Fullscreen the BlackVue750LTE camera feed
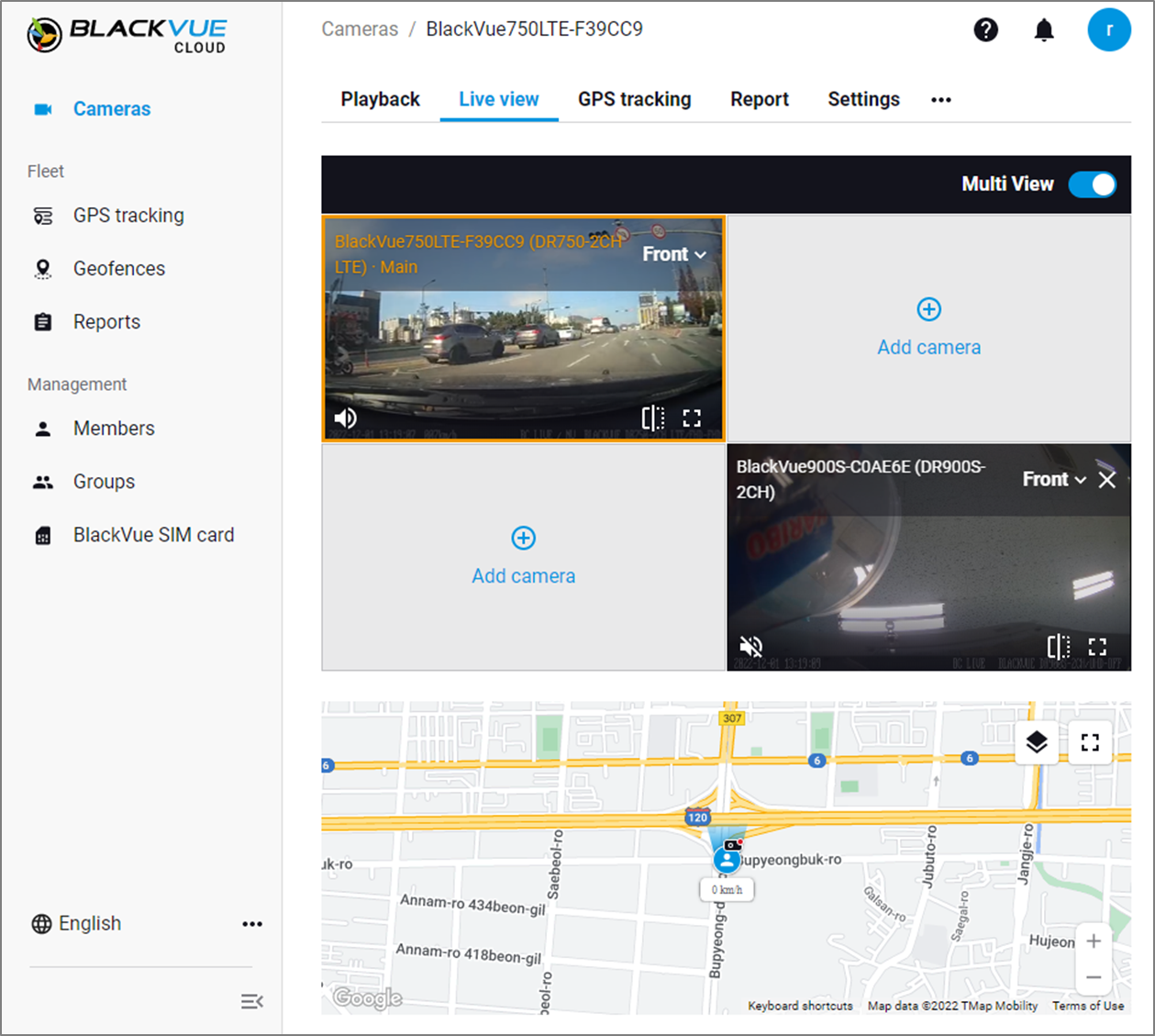This screenshot has width=1155, height=1036. click(692, 418)
